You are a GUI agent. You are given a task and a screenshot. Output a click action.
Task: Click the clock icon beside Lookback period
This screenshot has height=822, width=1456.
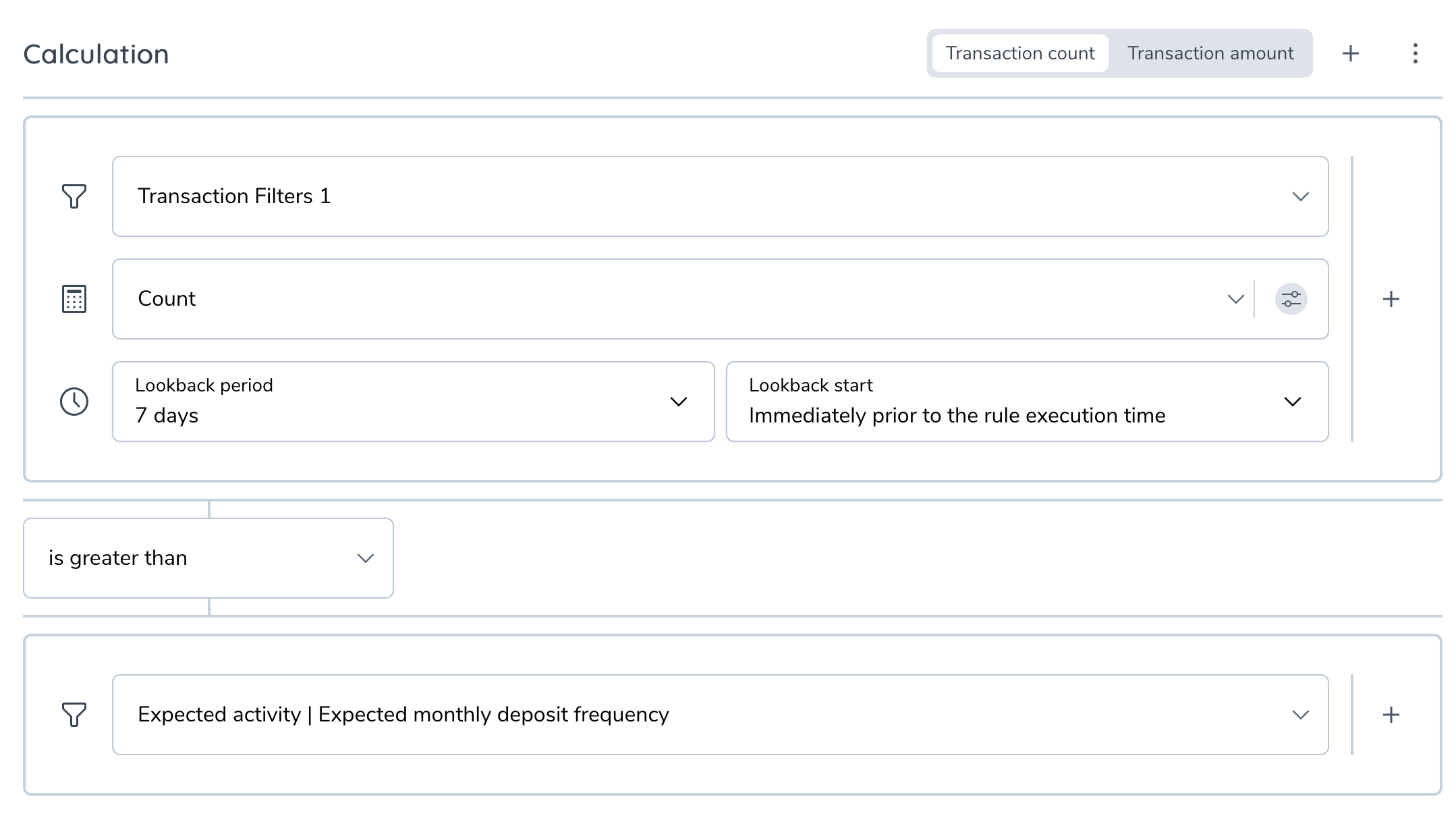(74, 402)
